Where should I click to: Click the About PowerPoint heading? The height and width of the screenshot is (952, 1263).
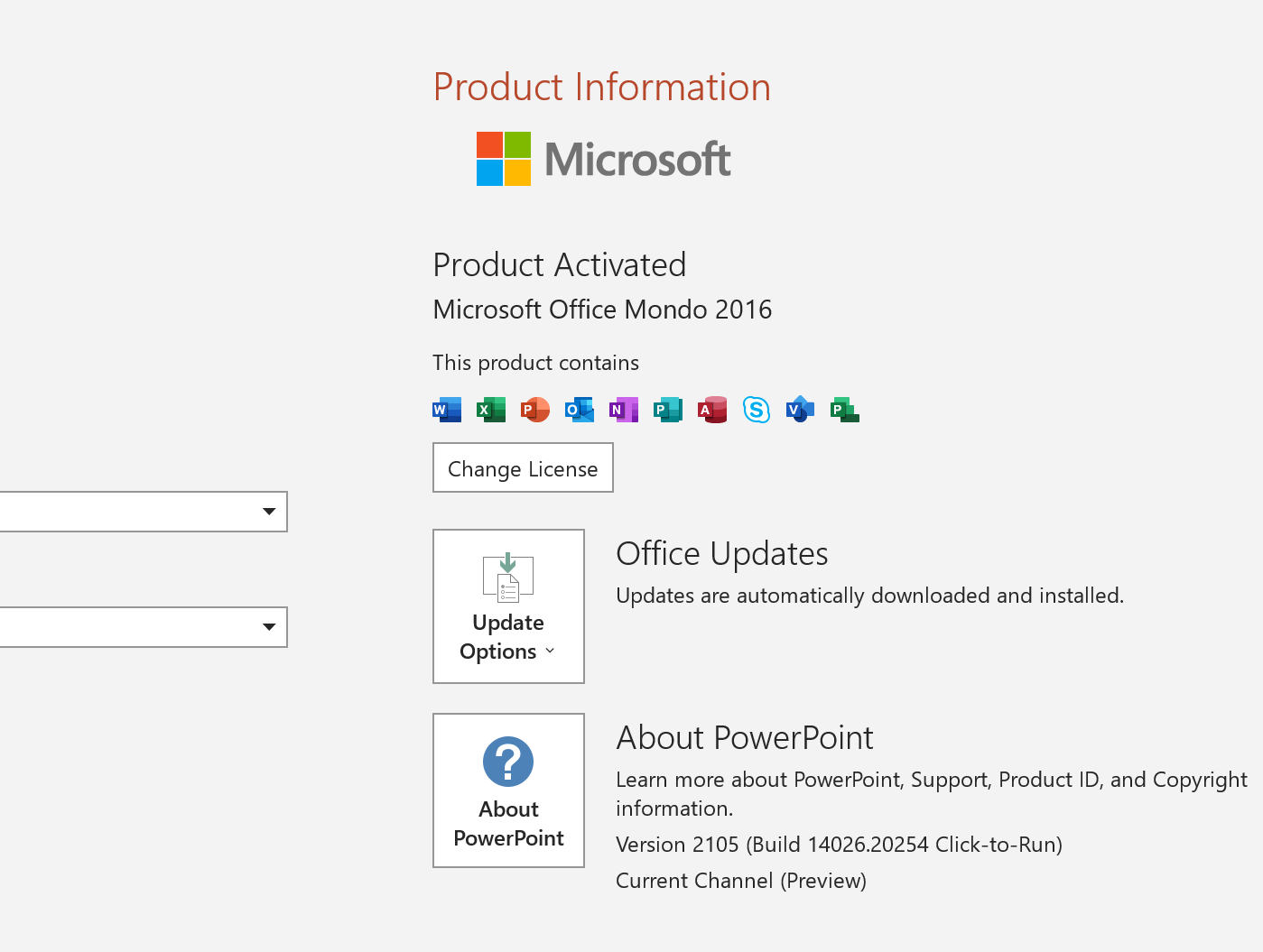[745, 738]
